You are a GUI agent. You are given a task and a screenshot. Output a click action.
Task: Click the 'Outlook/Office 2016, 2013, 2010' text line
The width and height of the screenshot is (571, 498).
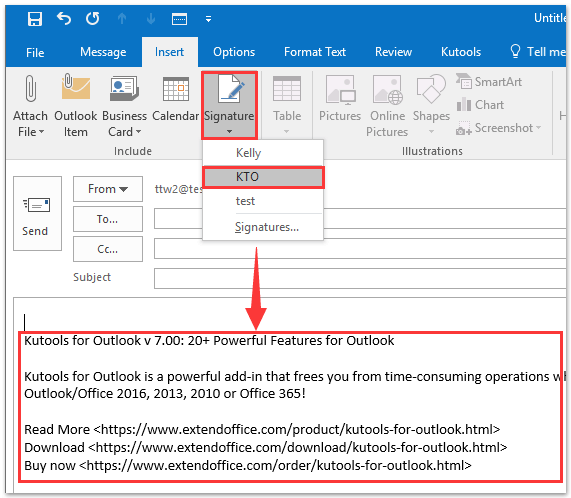coord(165,394)
